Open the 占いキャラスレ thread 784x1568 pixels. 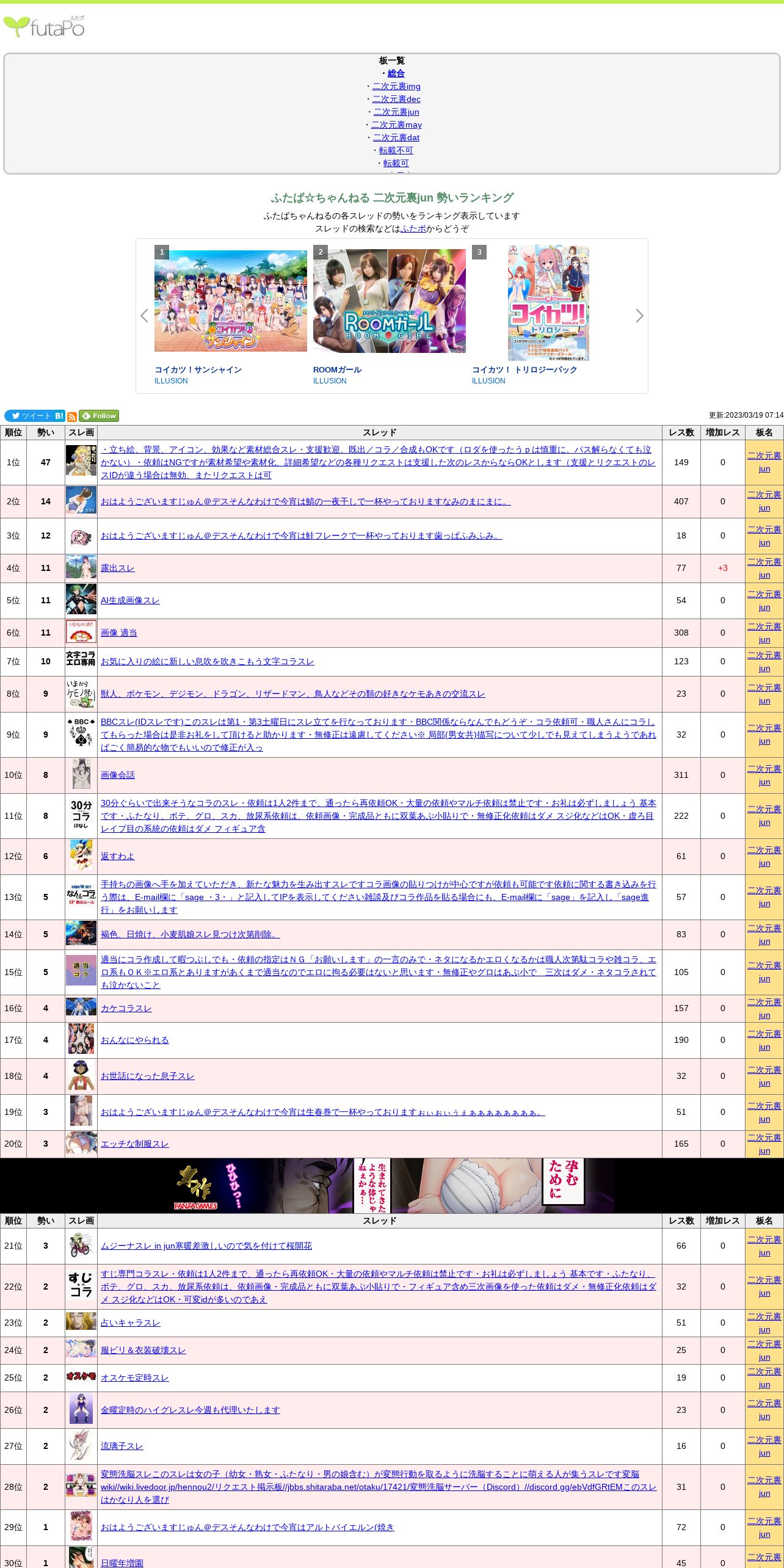[131, 1323]
